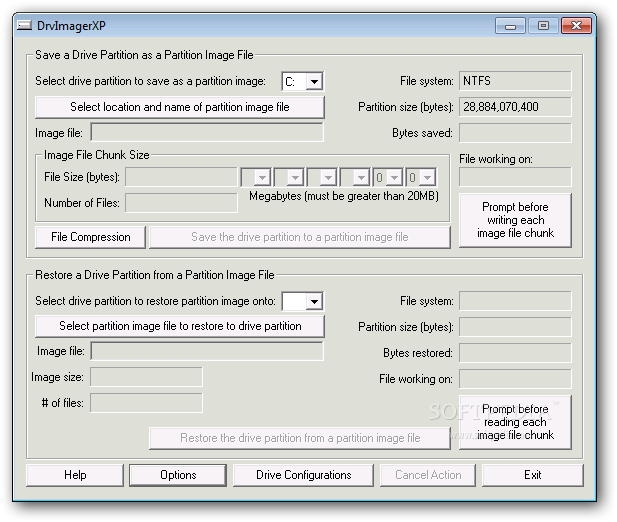
Task: Click Select location and name of partition image file
Action: coord(180,107)
